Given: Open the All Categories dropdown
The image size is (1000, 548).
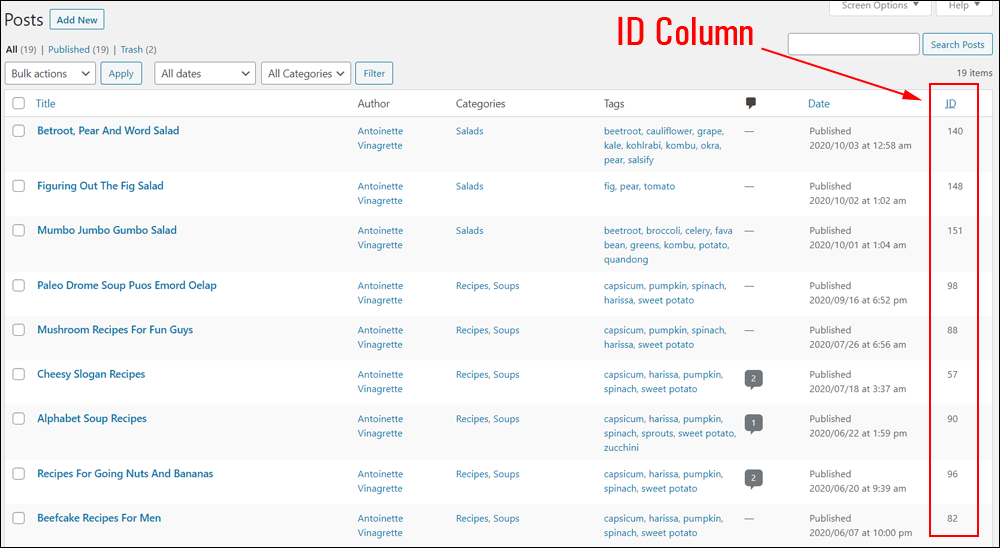Looking at the screenshot, I should click(306, 73).
